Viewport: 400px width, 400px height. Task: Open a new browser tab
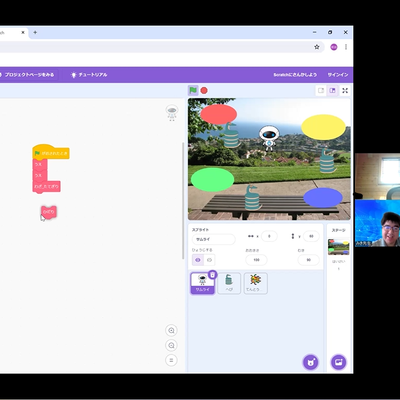[35, 32]
